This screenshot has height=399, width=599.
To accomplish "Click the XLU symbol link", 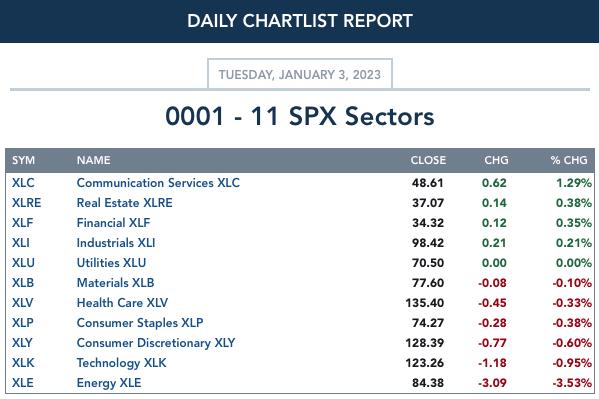I will [x=23, y=263].
